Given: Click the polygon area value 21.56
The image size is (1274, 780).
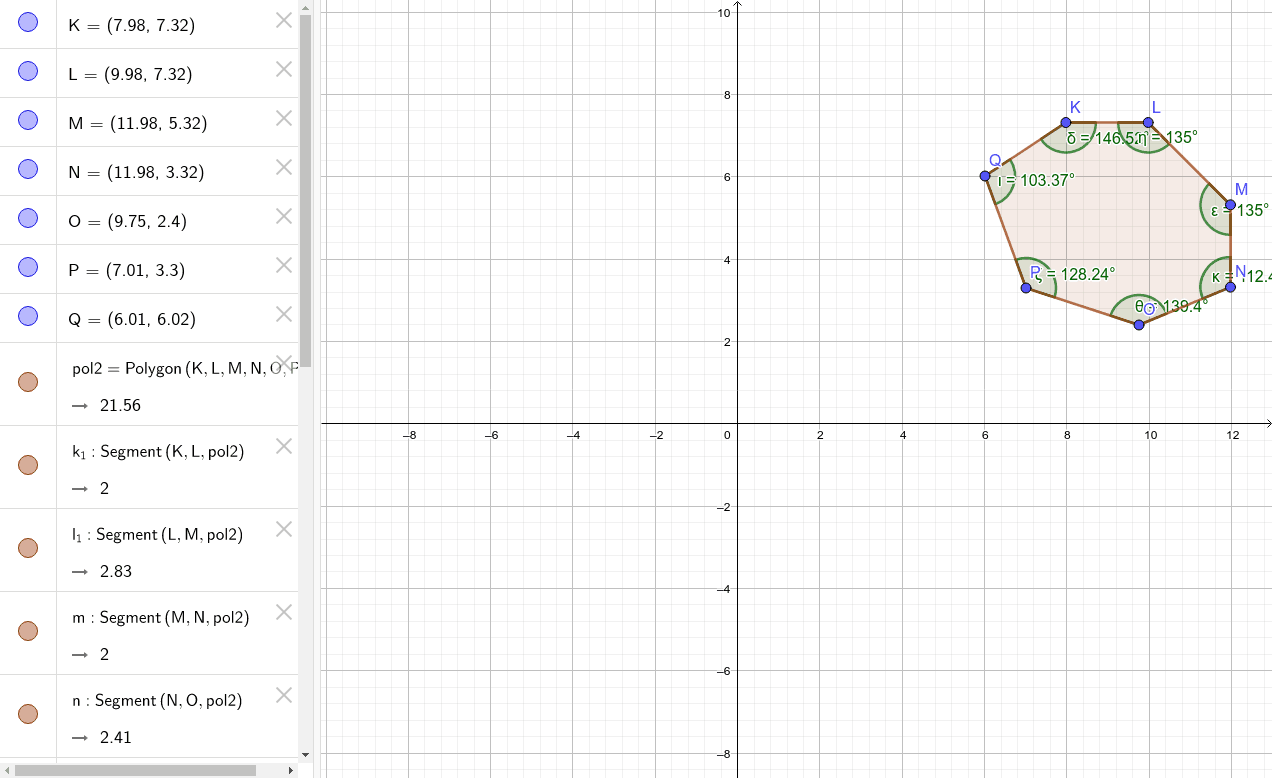Looking at the screenshot, I should pos(120,406).
